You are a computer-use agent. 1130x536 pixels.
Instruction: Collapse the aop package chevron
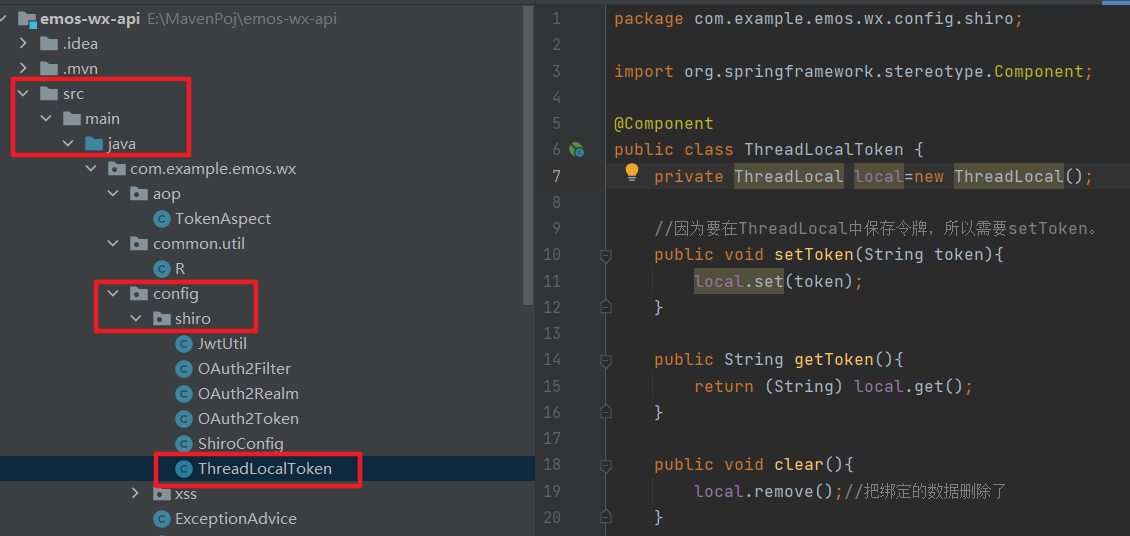[x=113, y=194]
